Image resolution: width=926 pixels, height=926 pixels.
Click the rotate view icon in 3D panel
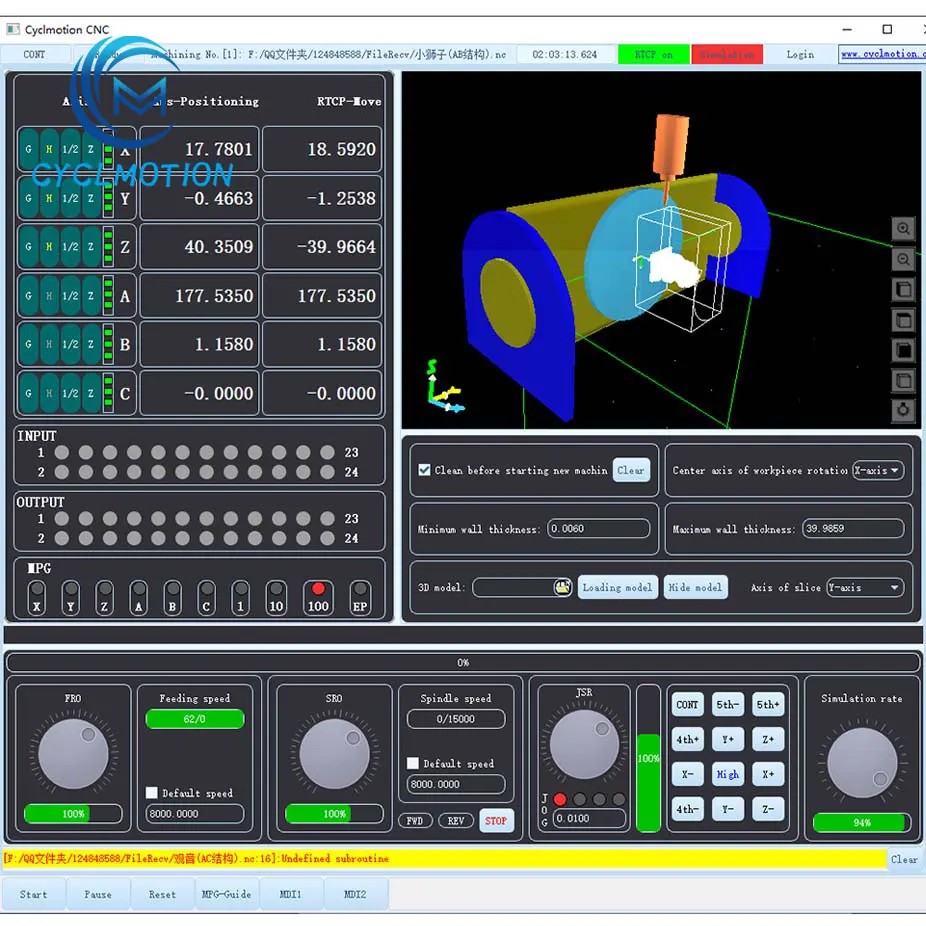(x=903, y=410)
